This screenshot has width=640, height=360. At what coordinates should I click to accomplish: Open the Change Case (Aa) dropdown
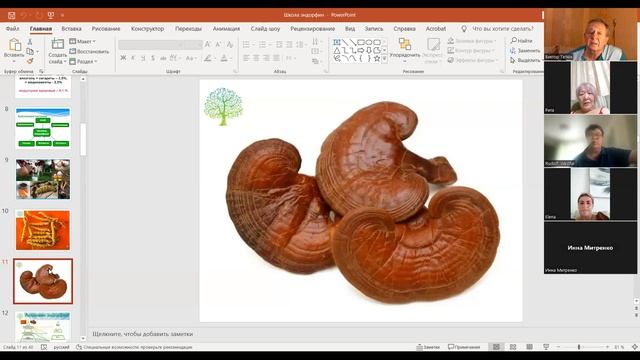pyautogui.click(x=190, y=58)
